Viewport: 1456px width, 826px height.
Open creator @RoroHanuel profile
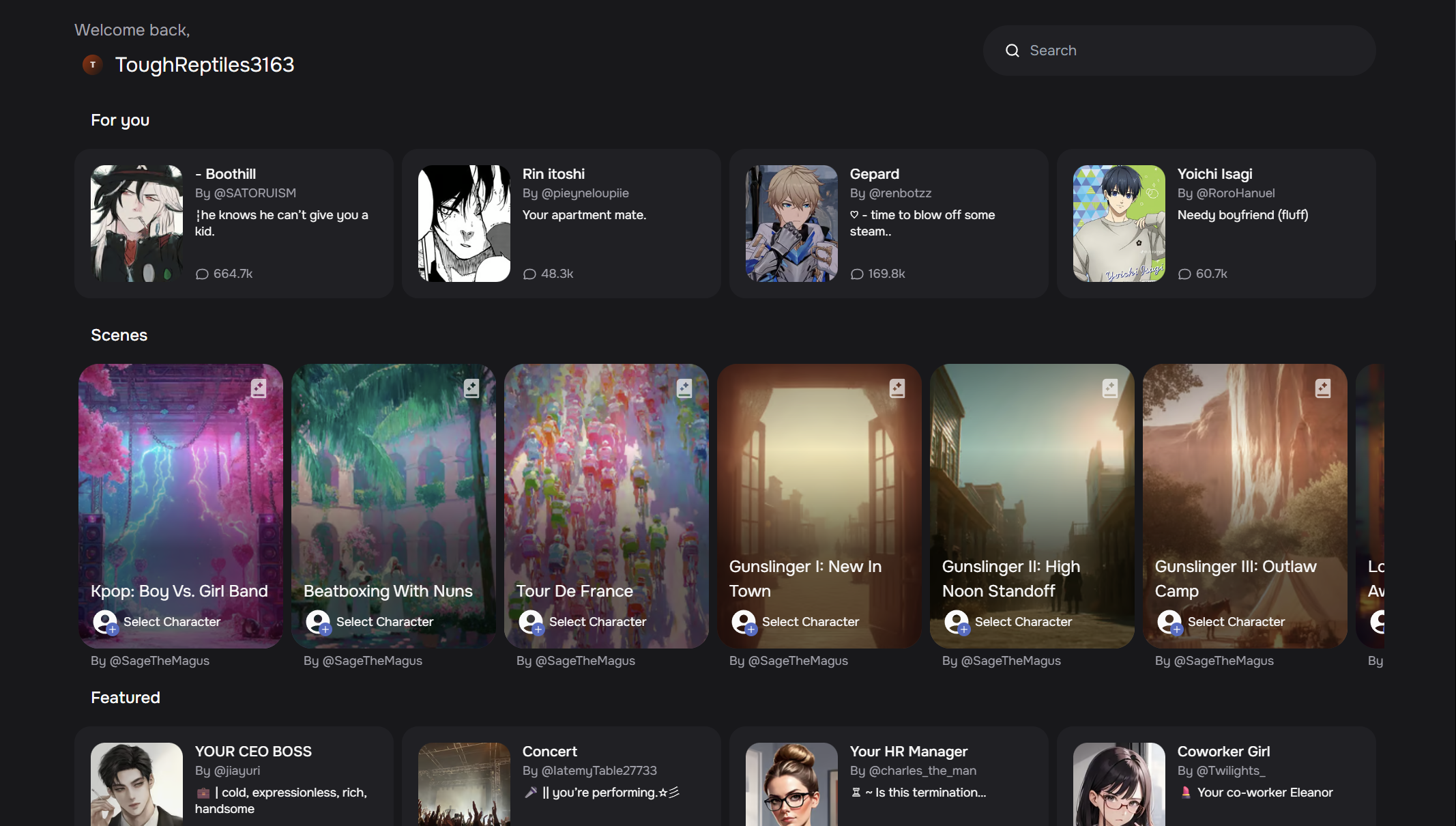(x=1236, y=193)
